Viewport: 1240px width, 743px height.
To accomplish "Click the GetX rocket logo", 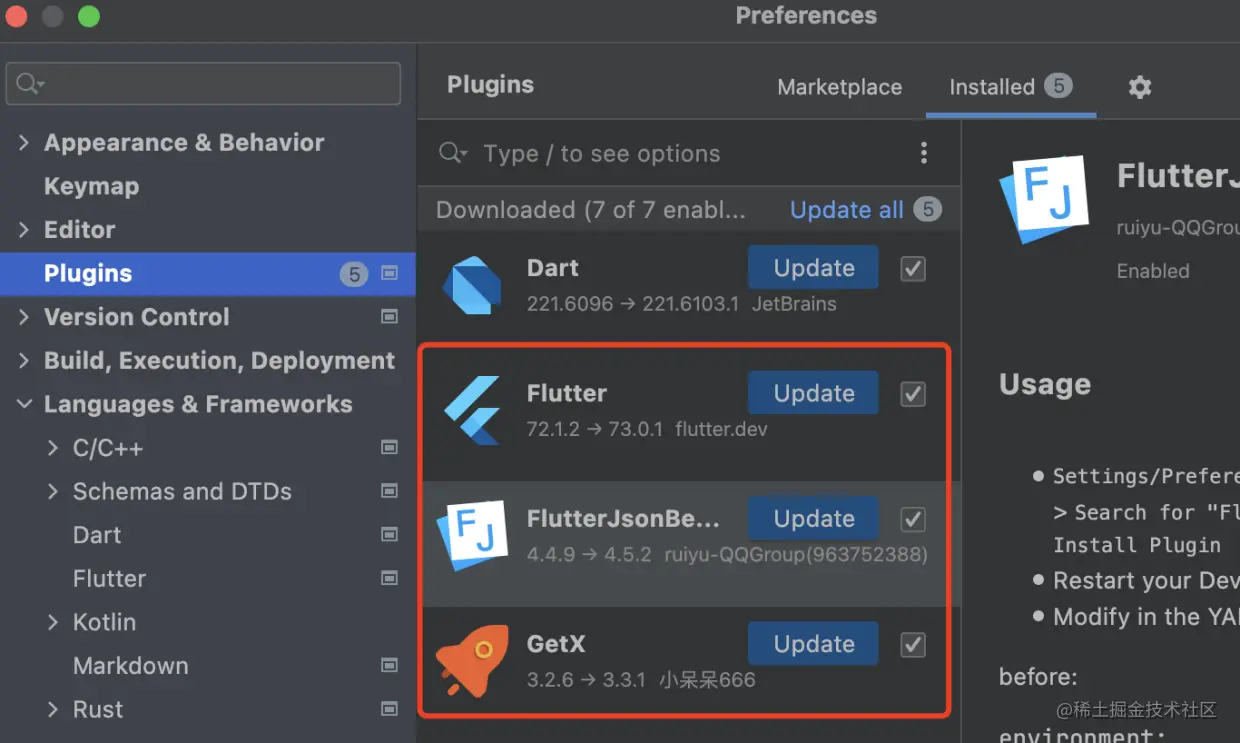I will coord(472,661).
